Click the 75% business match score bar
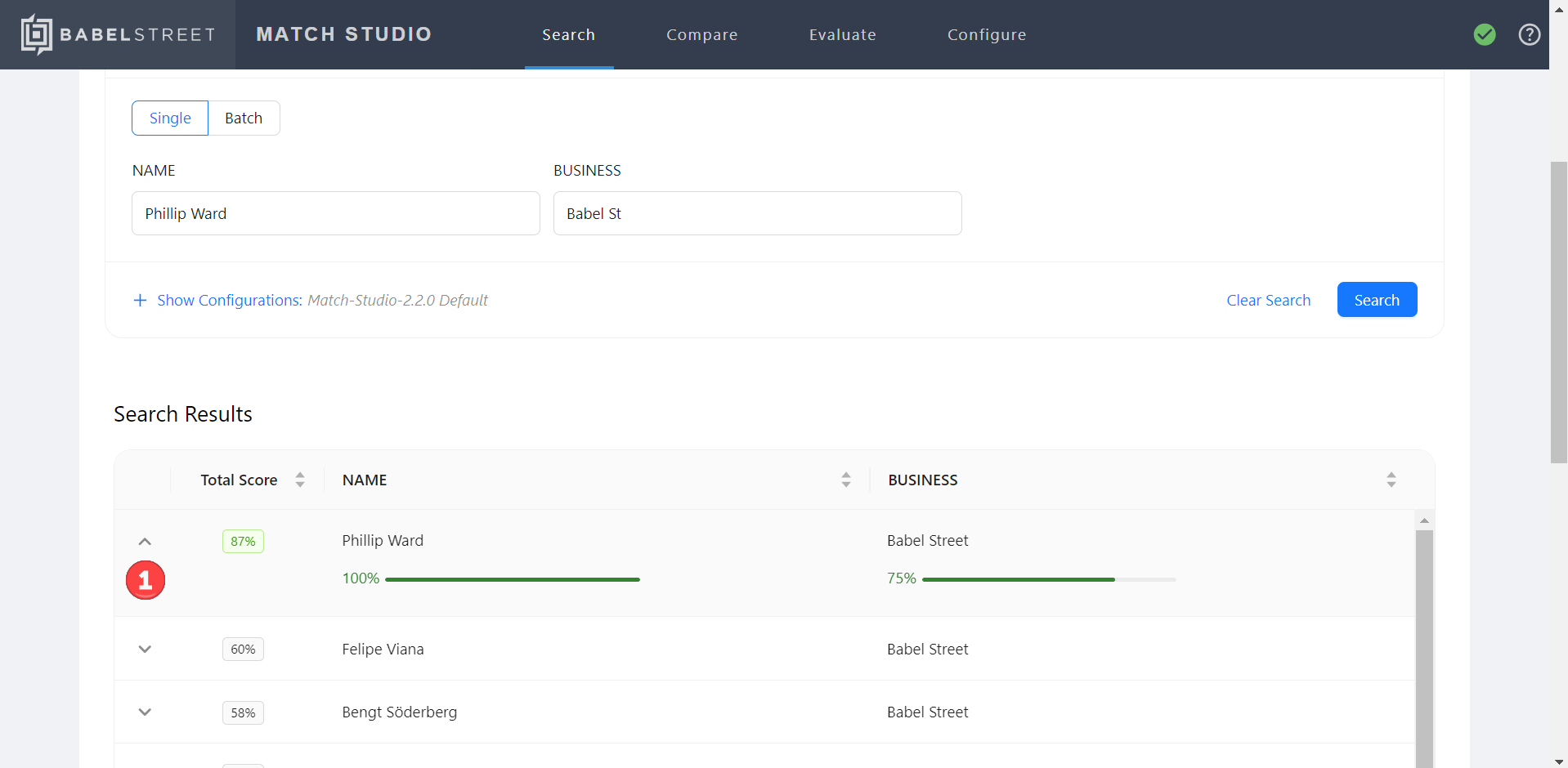The height and width of the screenshot is (768, 1568). [x=1049, y=579]
